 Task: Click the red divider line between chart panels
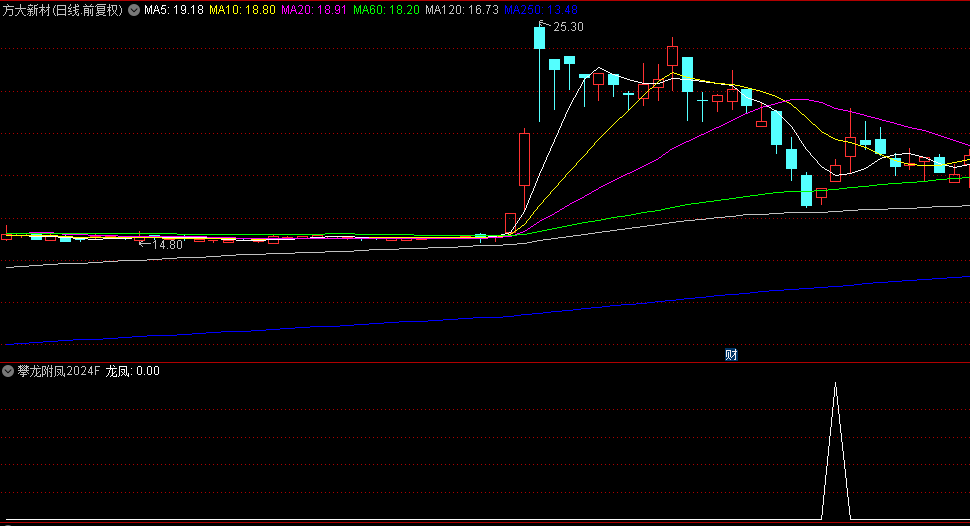[485, 362]
